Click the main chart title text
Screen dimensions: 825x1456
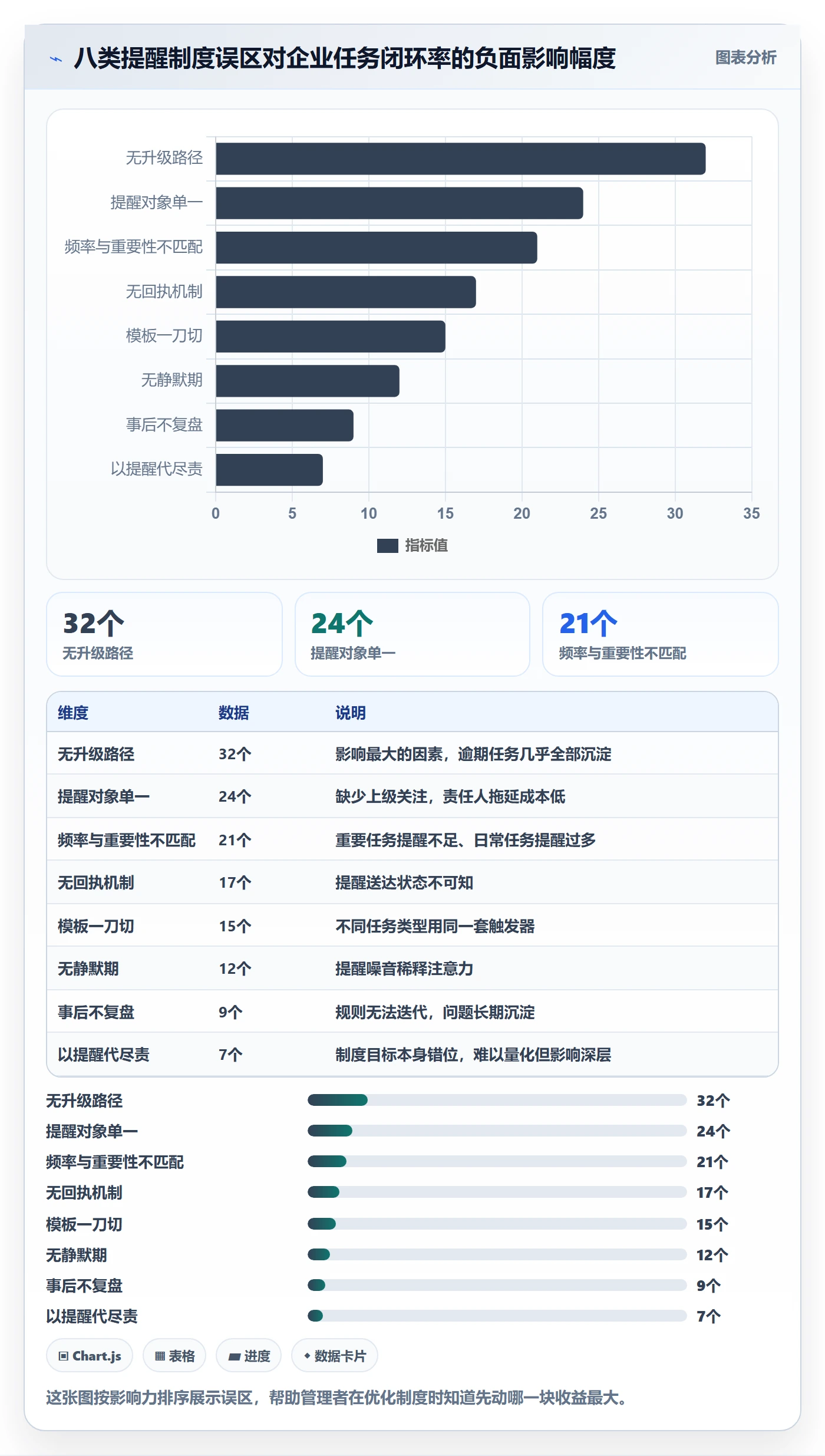(x=345, y=58)
